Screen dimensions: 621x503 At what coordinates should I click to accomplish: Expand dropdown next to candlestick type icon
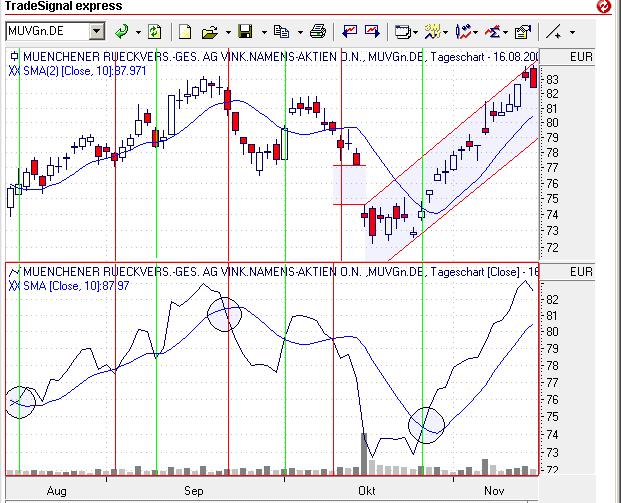pos(475,32)
